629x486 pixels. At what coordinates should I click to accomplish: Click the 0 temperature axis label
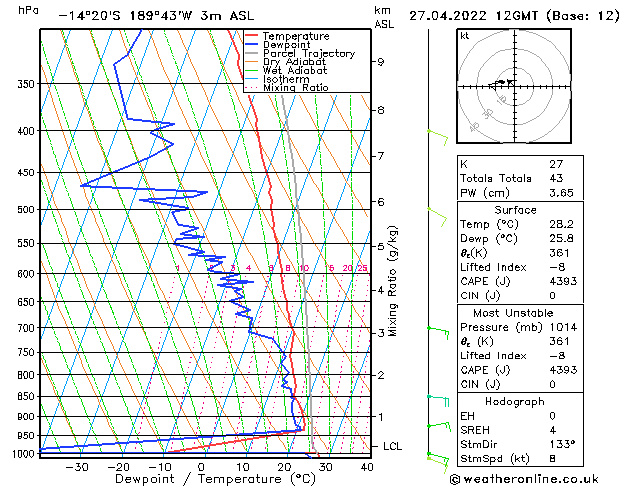pyautogui.click(x=201, y=467)
